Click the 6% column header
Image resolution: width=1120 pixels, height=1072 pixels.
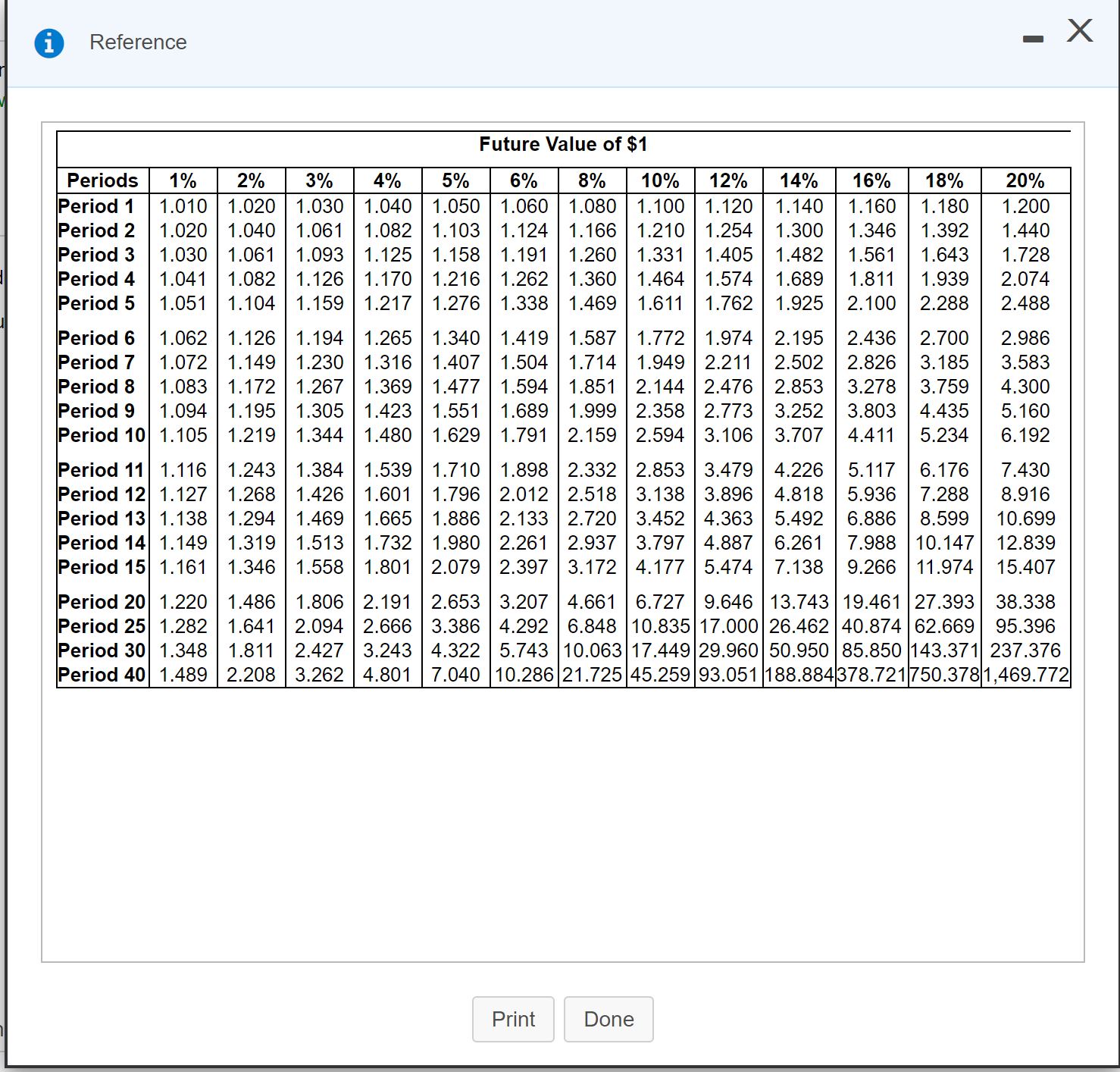pyautogui.click(x=524, y=180)
